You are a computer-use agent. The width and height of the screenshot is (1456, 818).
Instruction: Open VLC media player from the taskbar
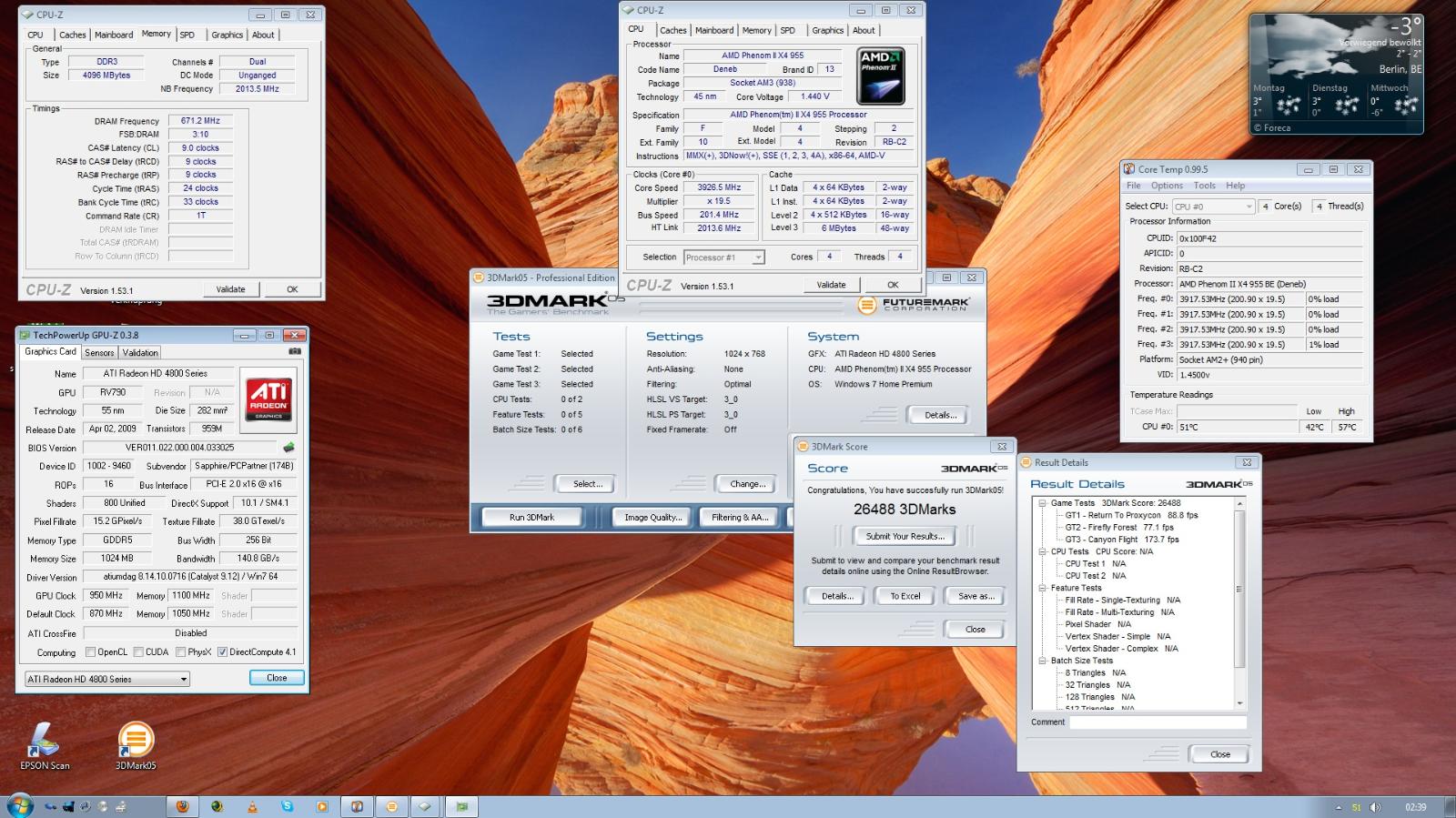(x=252, y=806)
